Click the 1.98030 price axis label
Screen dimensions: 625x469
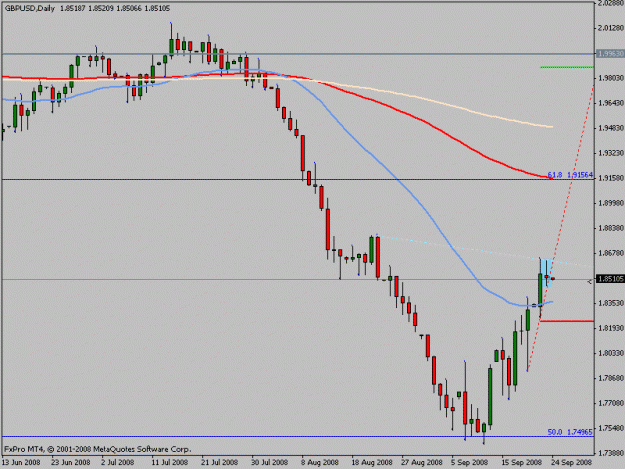(x=610, y=78)
